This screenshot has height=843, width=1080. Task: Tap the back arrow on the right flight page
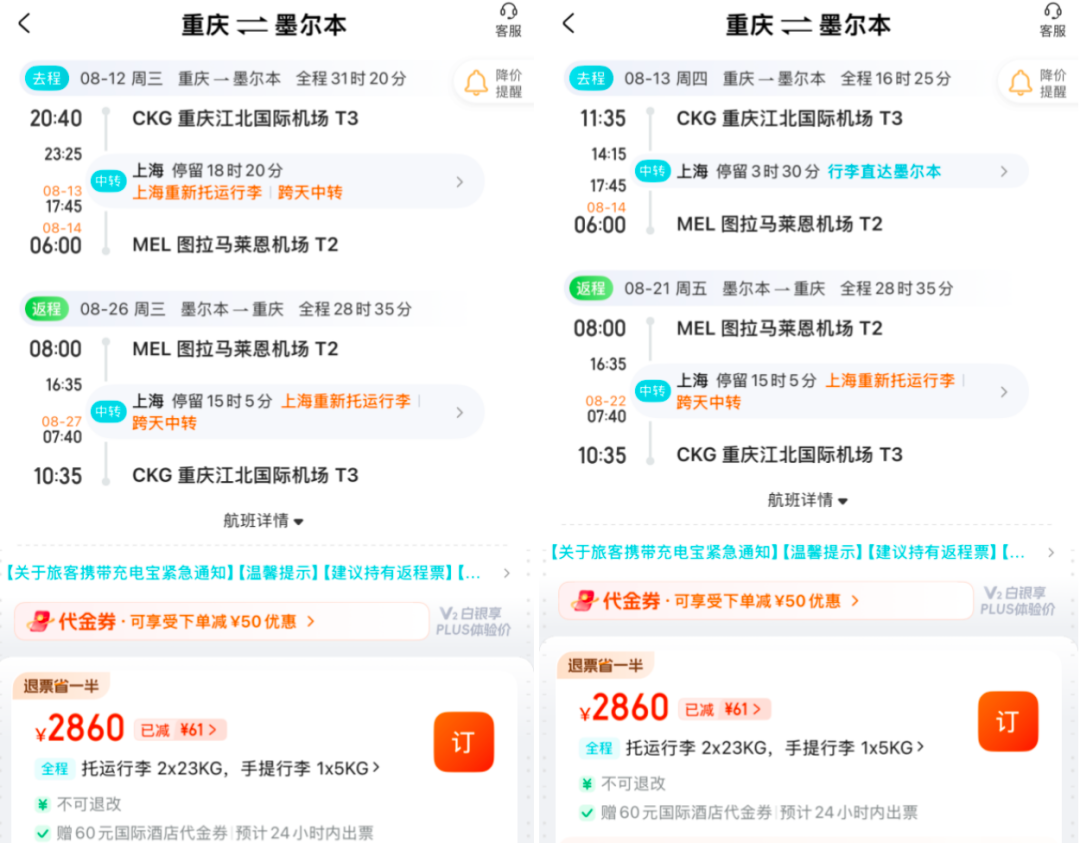(x=566, y=24)
